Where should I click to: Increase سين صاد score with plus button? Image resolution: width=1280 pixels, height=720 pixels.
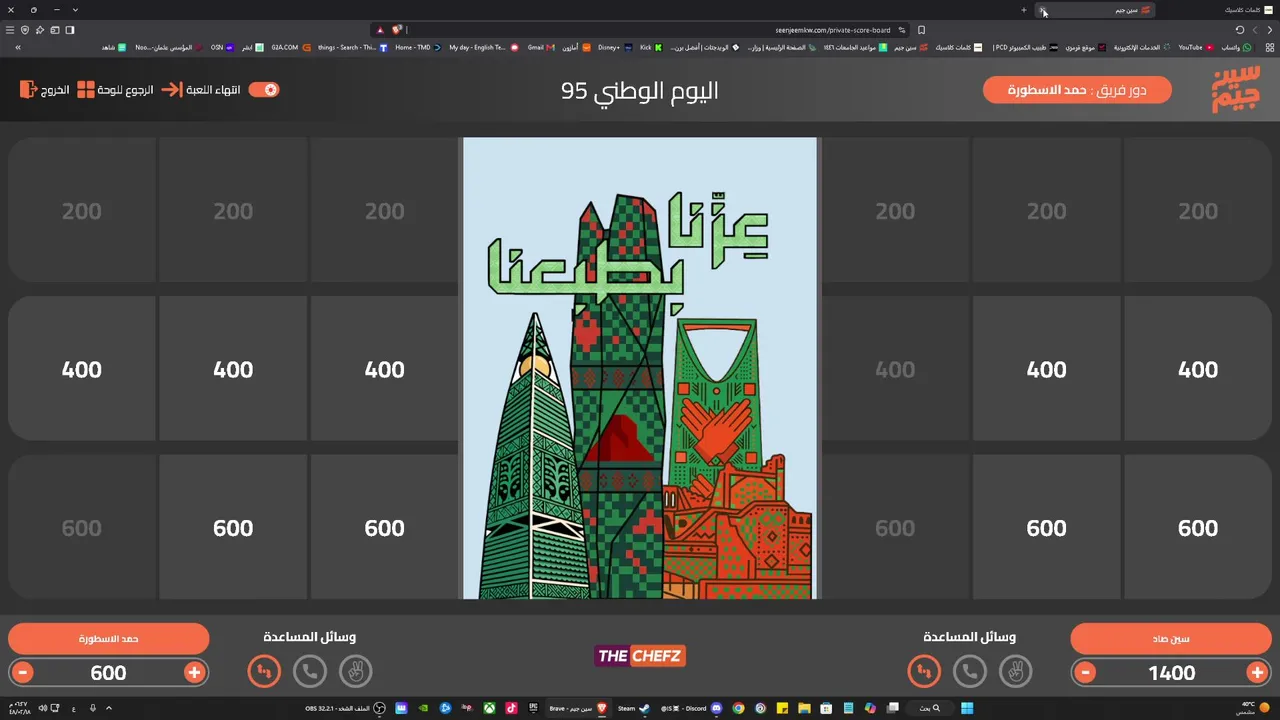1257,673
